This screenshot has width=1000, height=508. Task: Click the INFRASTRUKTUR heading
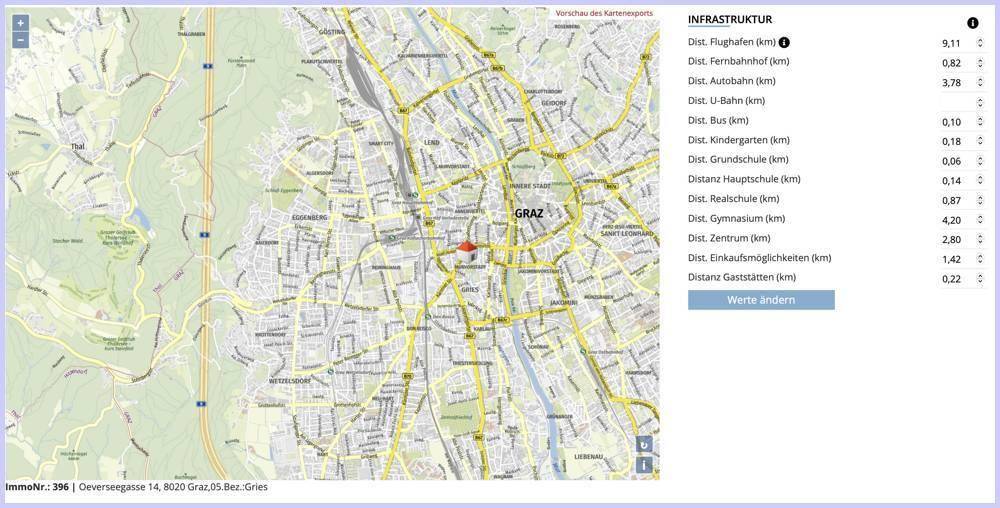pos(730,20)
